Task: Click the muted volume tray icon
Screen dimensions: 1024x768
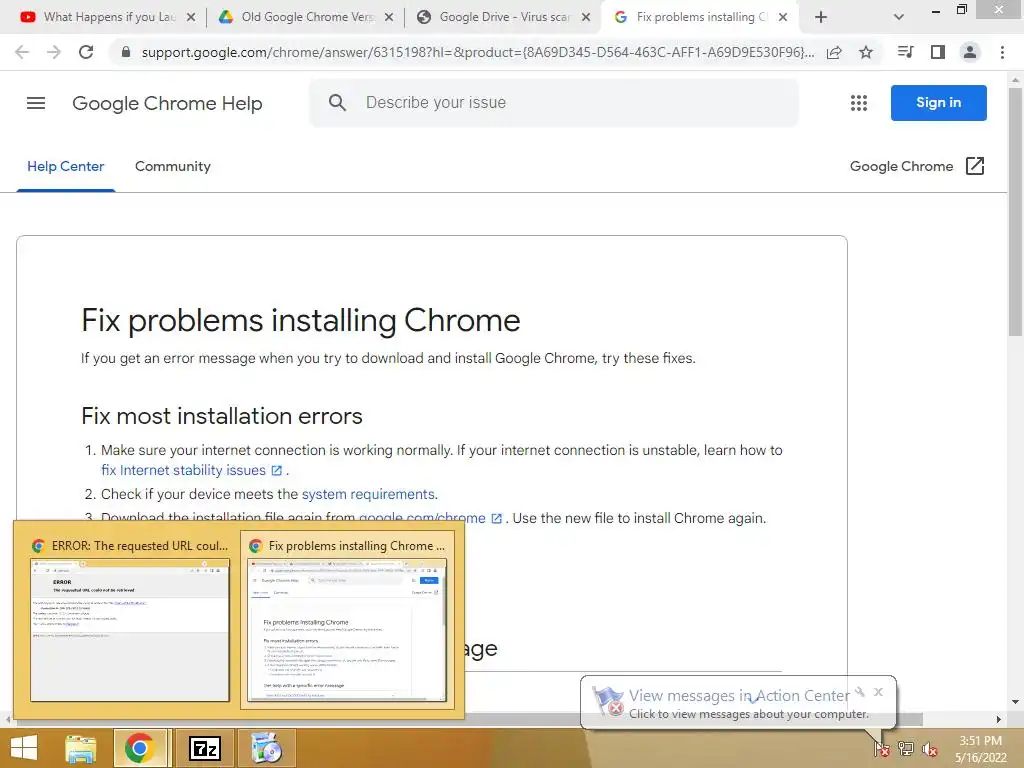Action: point(929,748)
